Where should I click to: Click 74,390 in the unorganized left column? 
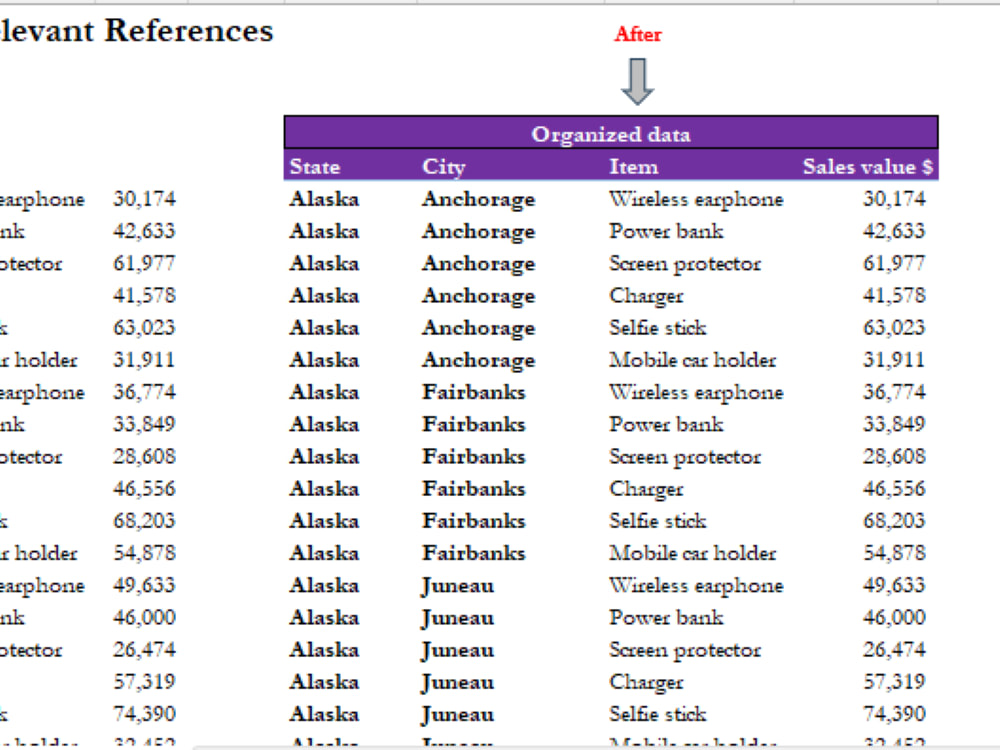point(144,714)
